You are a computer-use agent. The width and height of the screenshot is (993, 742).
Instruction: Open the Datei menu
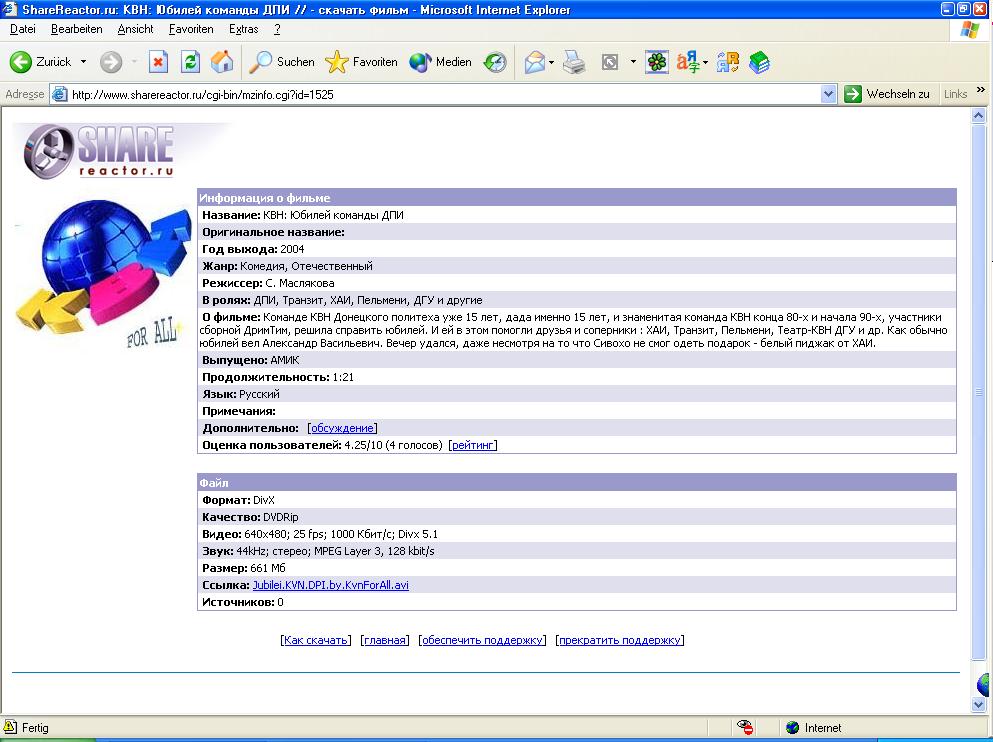(23, 29)
